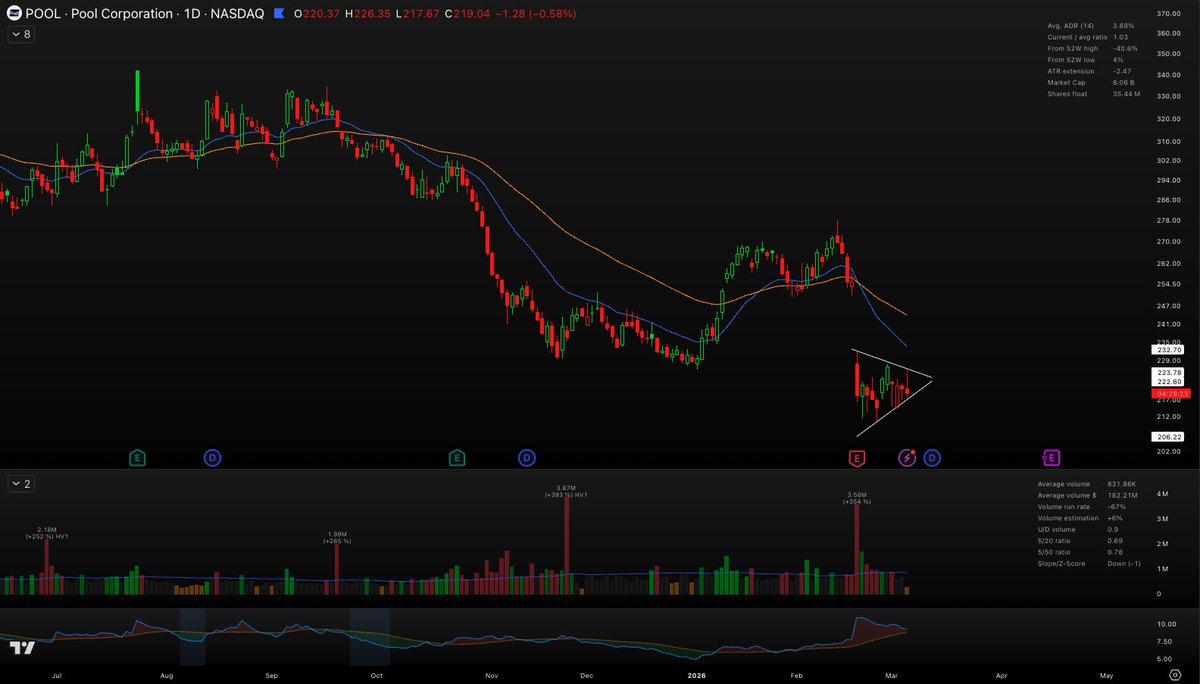Click the green earnings E marker below July

(x=136, y=457)
